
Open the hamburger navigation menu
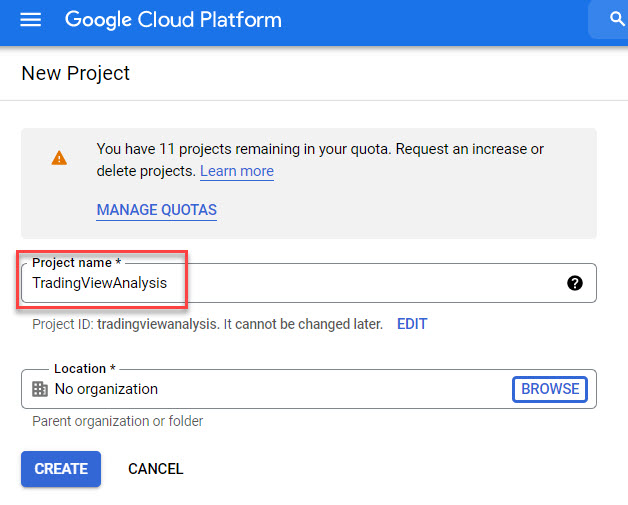[x=30, y=19]
